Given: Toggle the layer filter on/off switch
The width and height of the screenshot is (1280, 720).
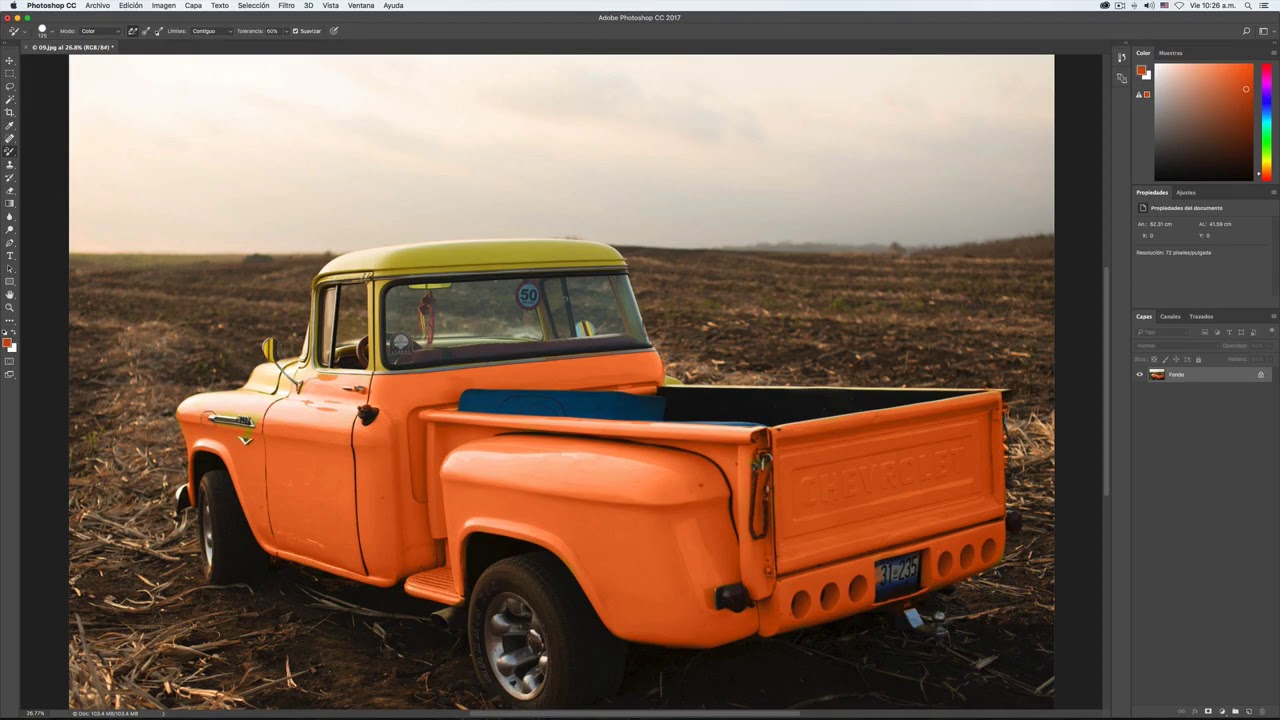Looking at the screenshot, I should coord(1272,331).
